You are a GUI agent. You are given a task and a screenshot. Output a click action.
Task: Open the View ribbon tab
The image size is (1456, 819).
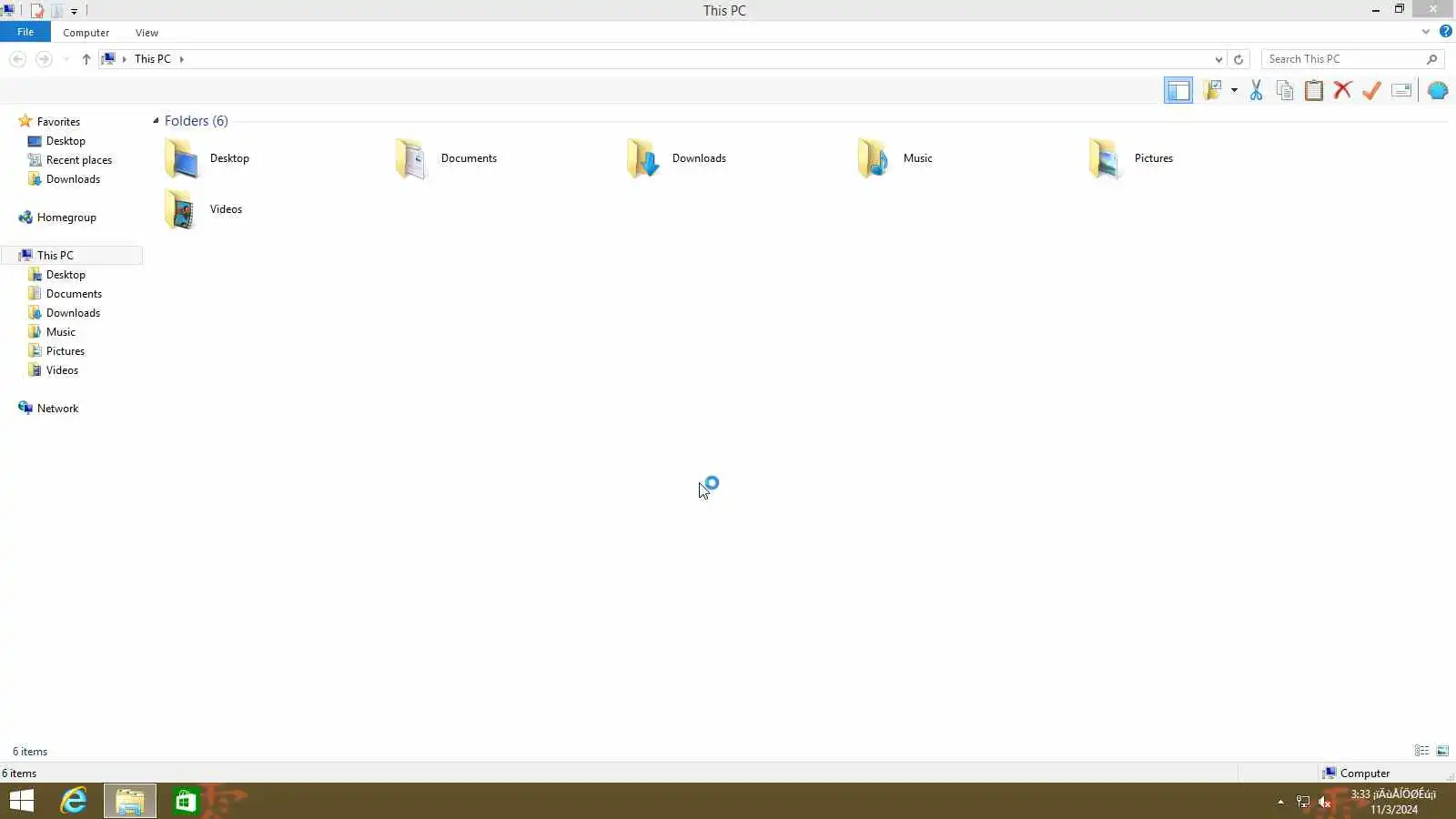coord(147,33)
